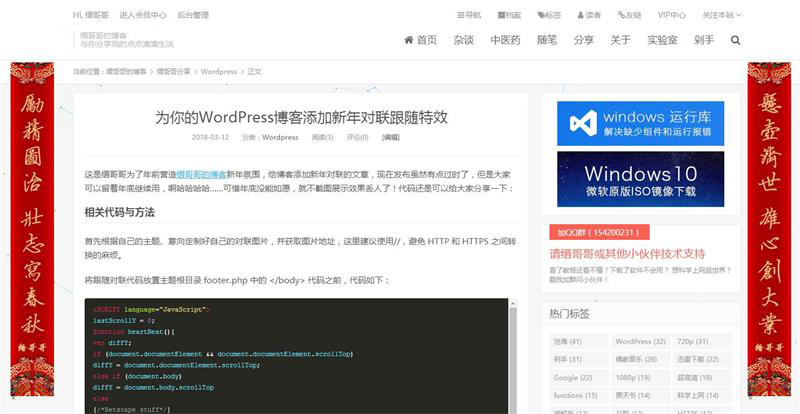Click Wordpress in the breadcrumb
This screenshot has width=800, height=414.
tap(219, 71)
